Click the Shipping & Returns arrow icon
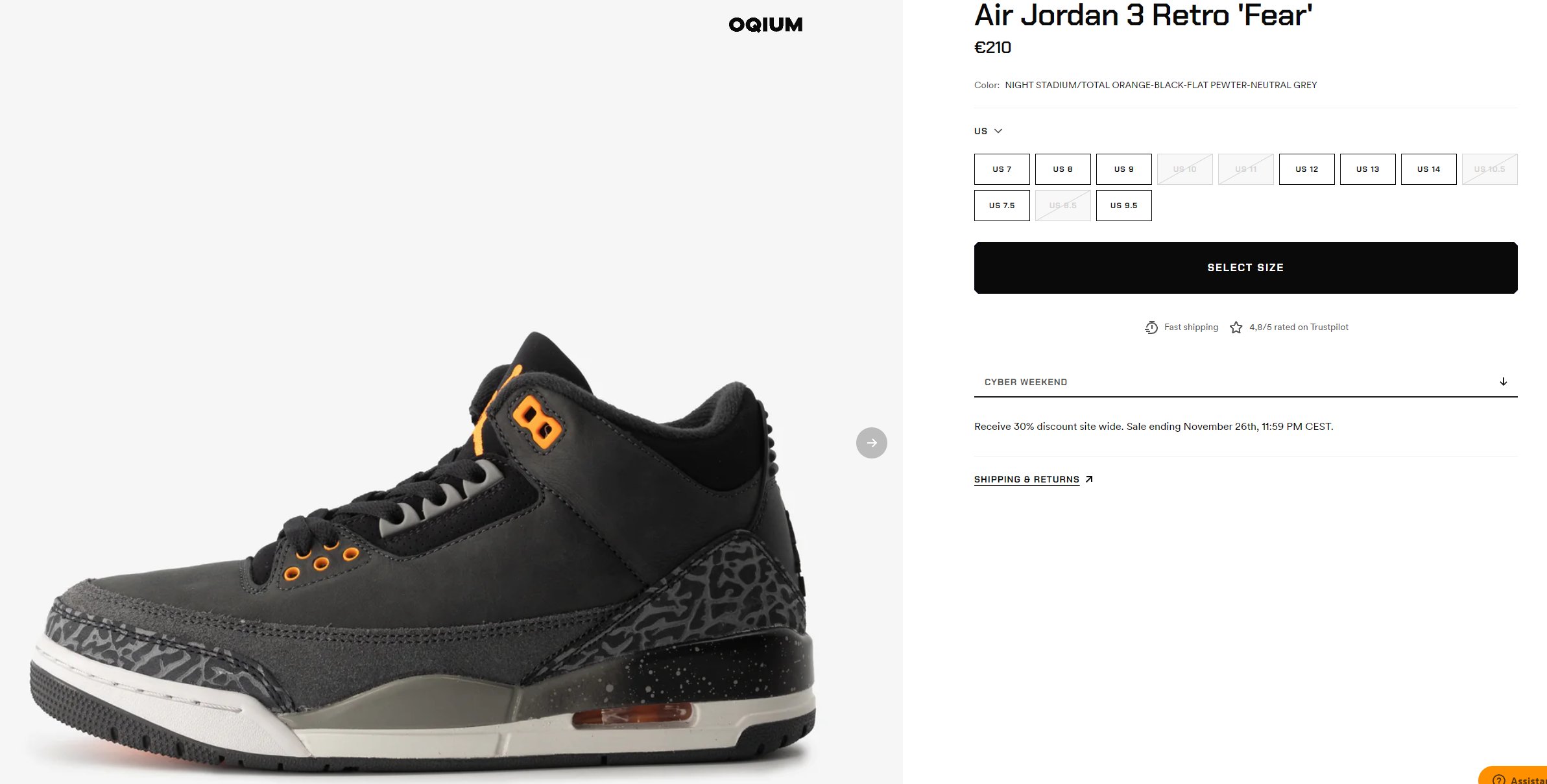This screenshot has width=1547, height=784. [x=1089, y=479]
